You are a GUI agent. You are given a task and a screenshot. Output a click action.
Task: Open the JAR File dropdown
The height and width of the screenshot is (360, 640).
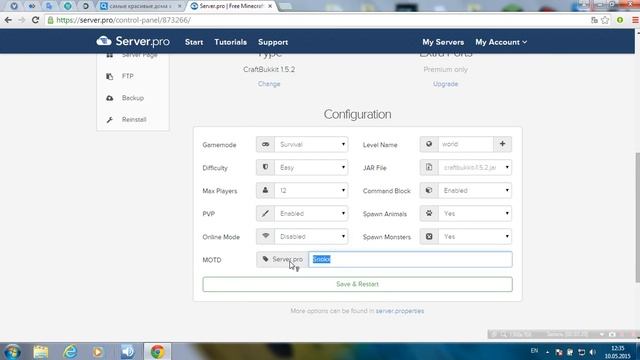(475, 167)
